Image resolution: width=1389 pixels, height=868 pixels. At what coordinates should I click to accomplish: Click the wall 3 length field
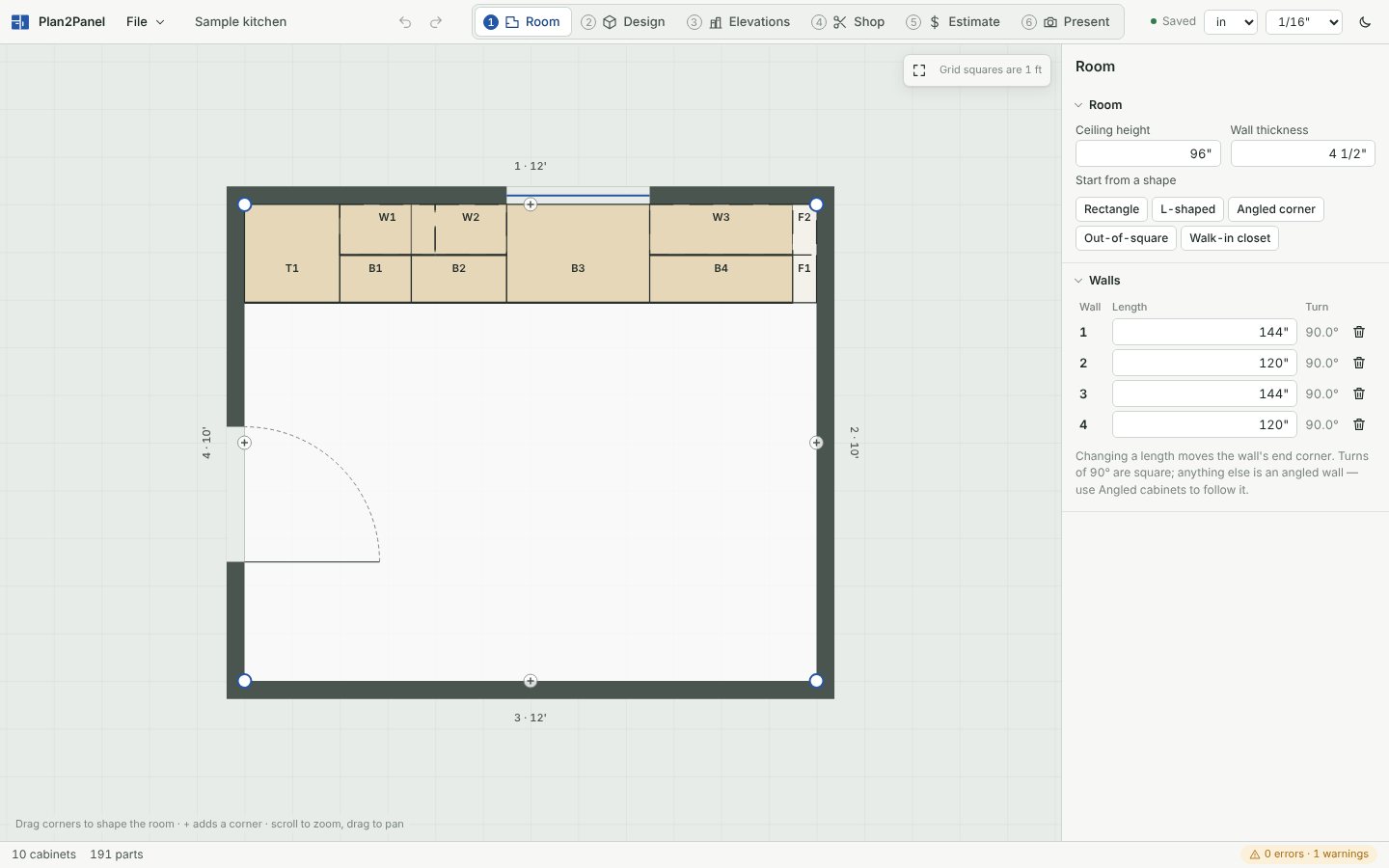click(1204, 393)
